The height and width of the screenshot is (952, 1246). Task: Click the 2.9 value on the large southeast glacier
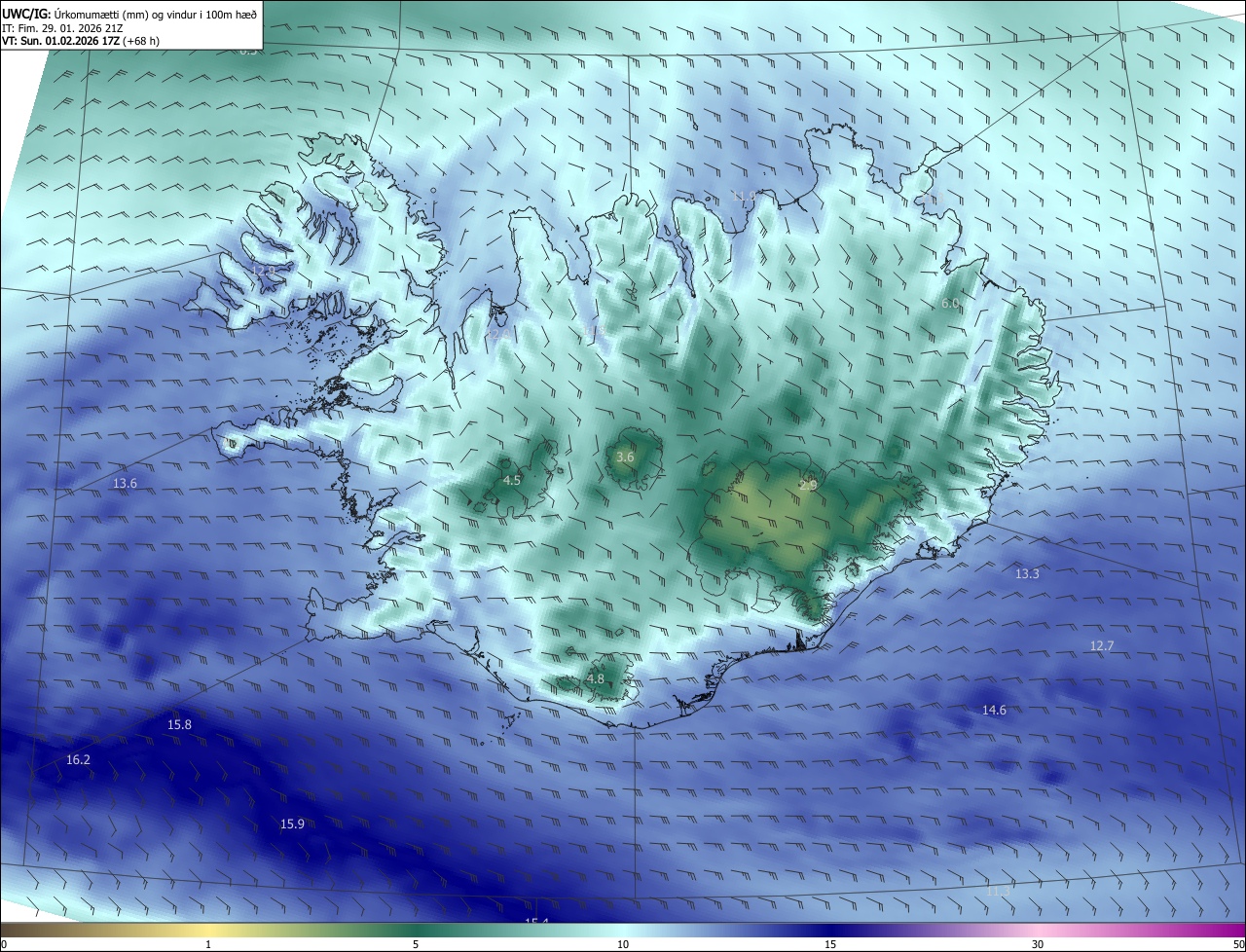pyautogui.click(x=809, y=484)
